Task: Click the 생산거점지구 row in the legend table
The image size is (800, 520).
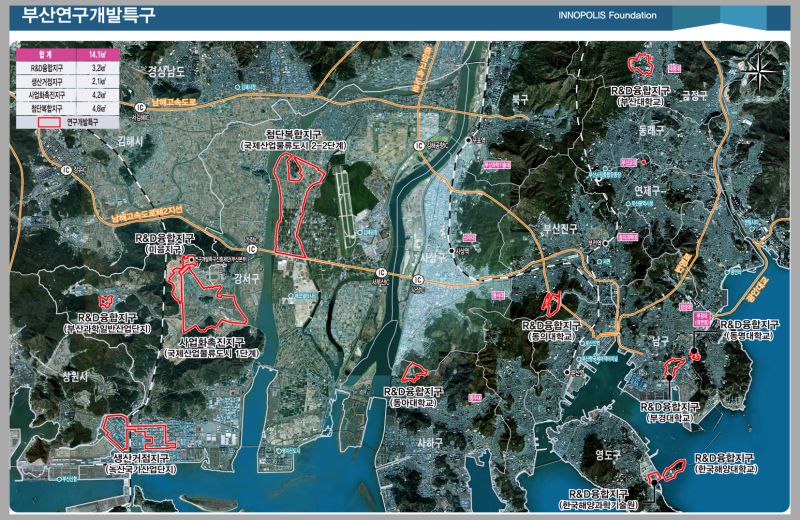Action: point(68,82)
